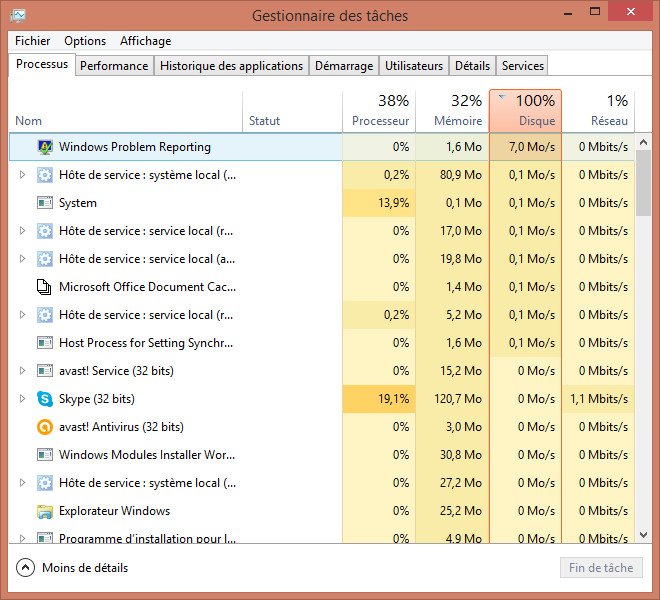Click the 13,9% processor value for System

[x=394, y=203]
